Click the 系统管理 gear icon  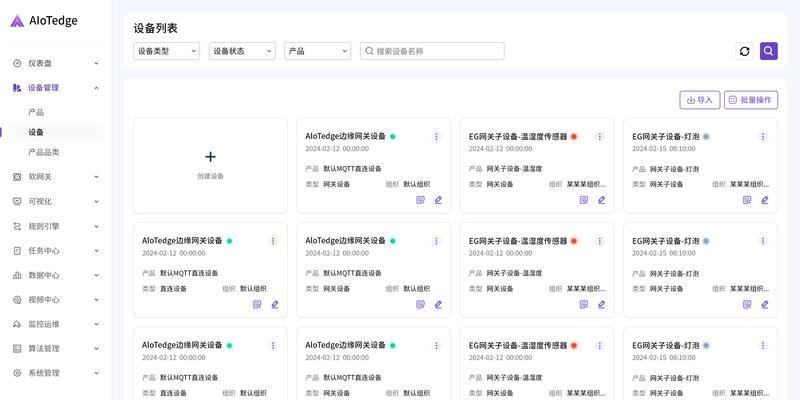pyautogui.click(x=17, y=373)
